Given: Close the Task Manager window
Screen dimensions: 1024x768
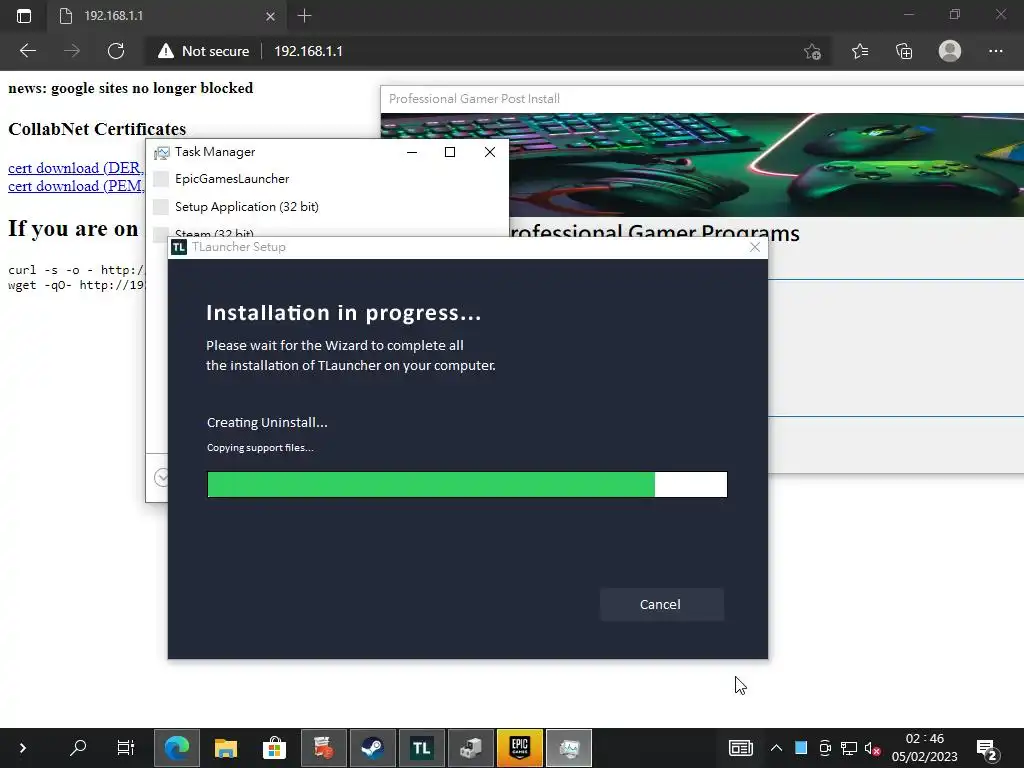Looking at the screenshot, I should pyautogui.click(x=490, y=152).
